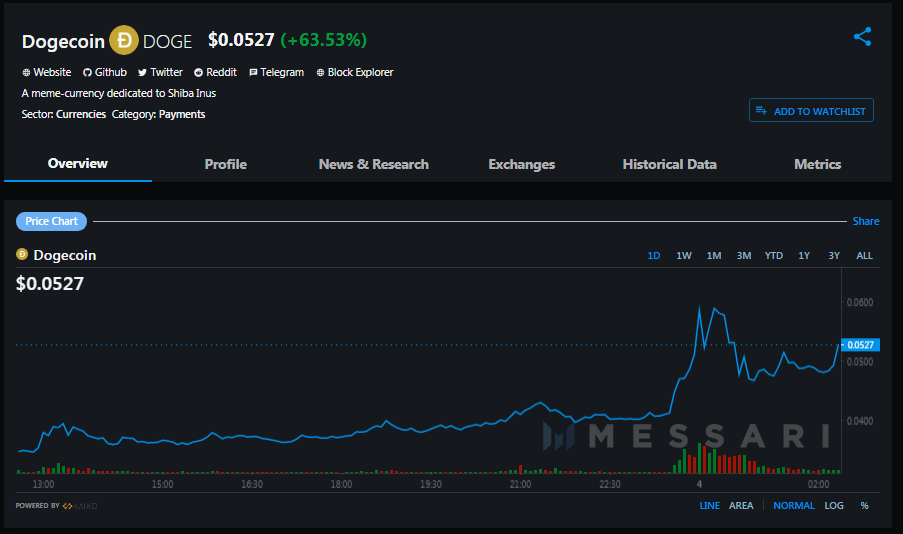Click the share icon at top right
This screenshot has height=534, width=903.
coord(862,37)
